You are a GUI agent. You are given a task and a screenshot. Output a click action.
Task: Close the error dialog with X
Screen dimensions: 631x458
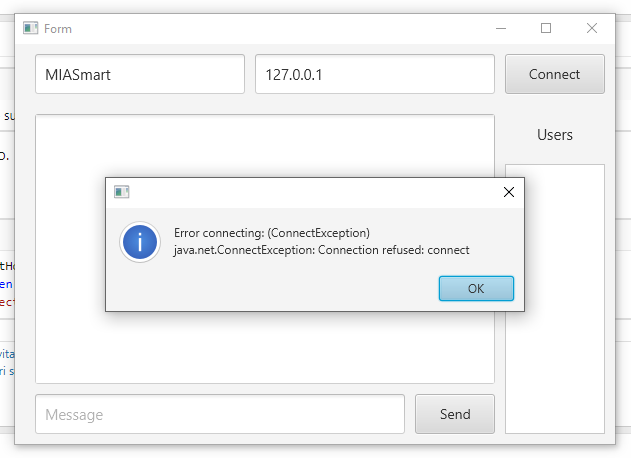[x=508, y=192]
